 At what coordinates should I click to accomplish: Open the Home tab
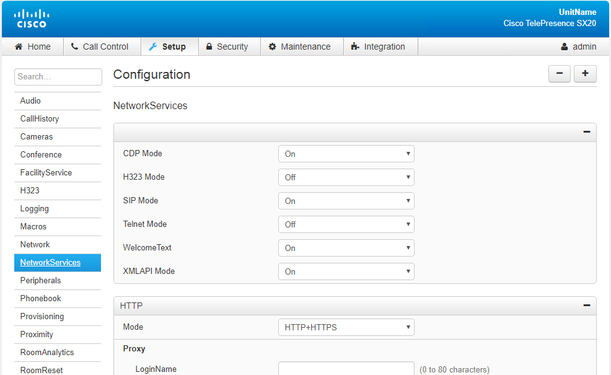[x=33, y=47]
